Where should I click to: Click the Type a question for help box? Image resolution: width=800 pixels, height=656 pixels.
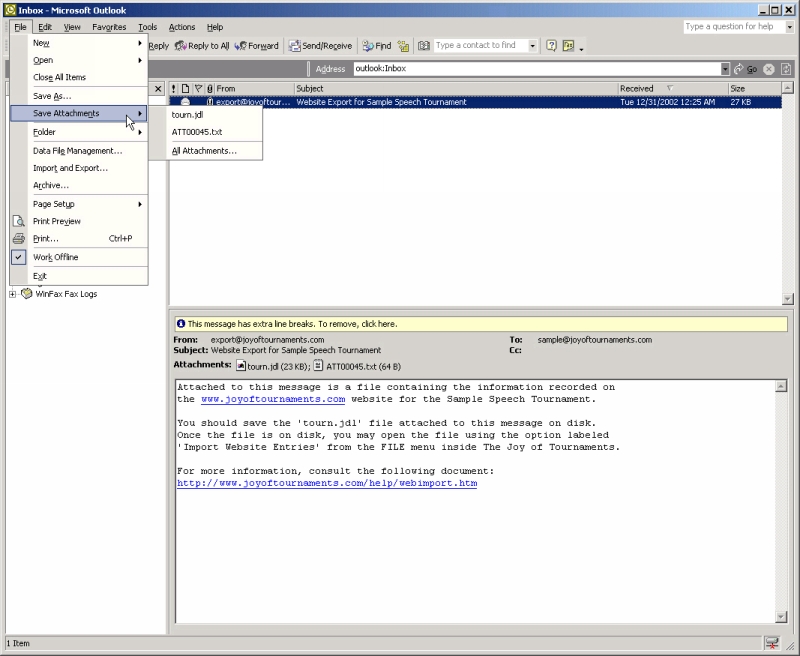click(731, 27)
